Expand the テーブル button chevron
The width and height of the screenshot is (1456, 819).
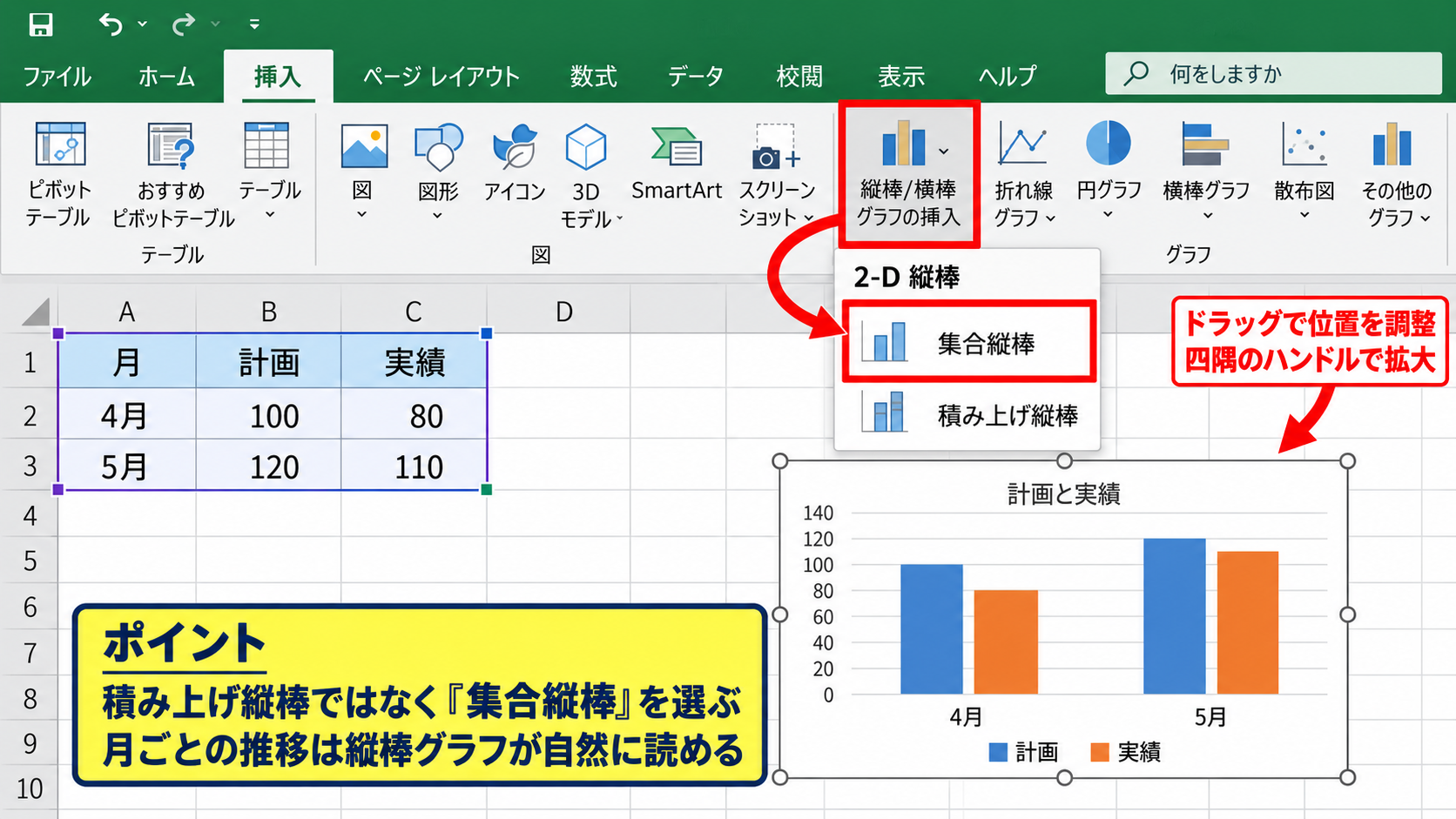point(270,215)
